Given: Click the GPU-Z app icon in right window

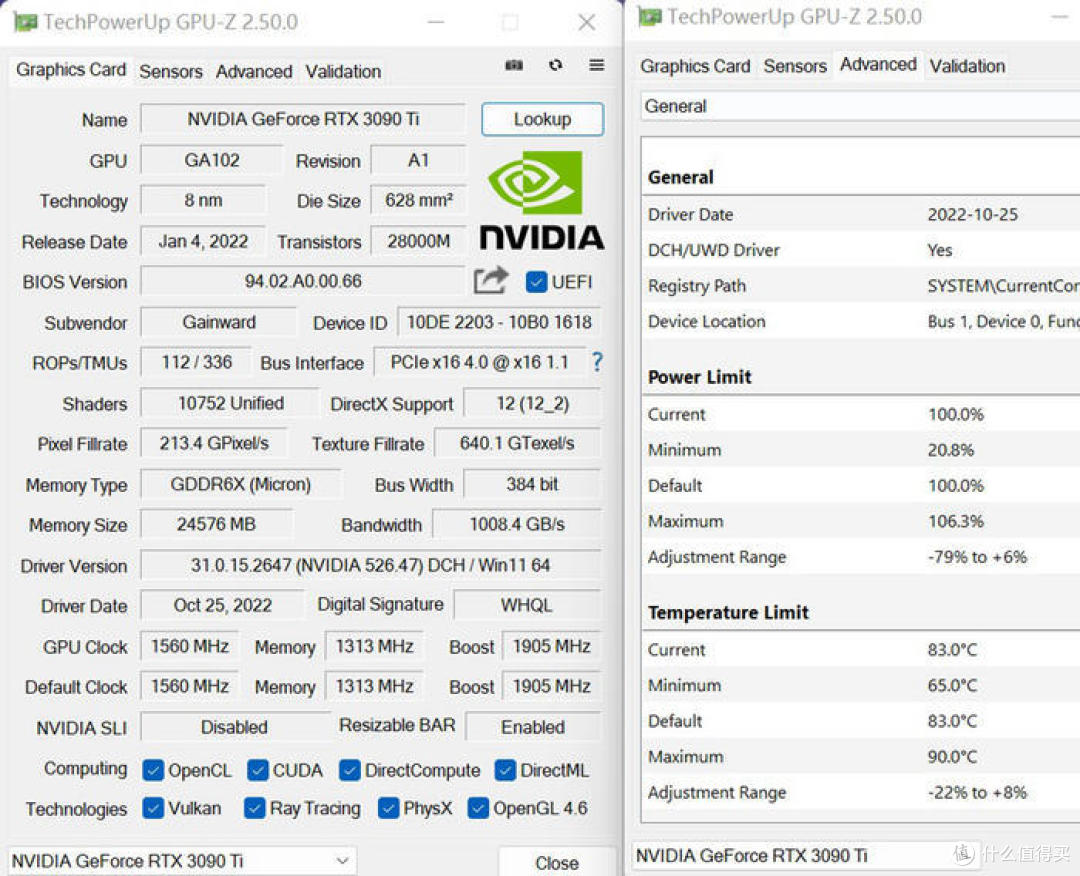Looking at the screenshot, I should tap(650, 17).
